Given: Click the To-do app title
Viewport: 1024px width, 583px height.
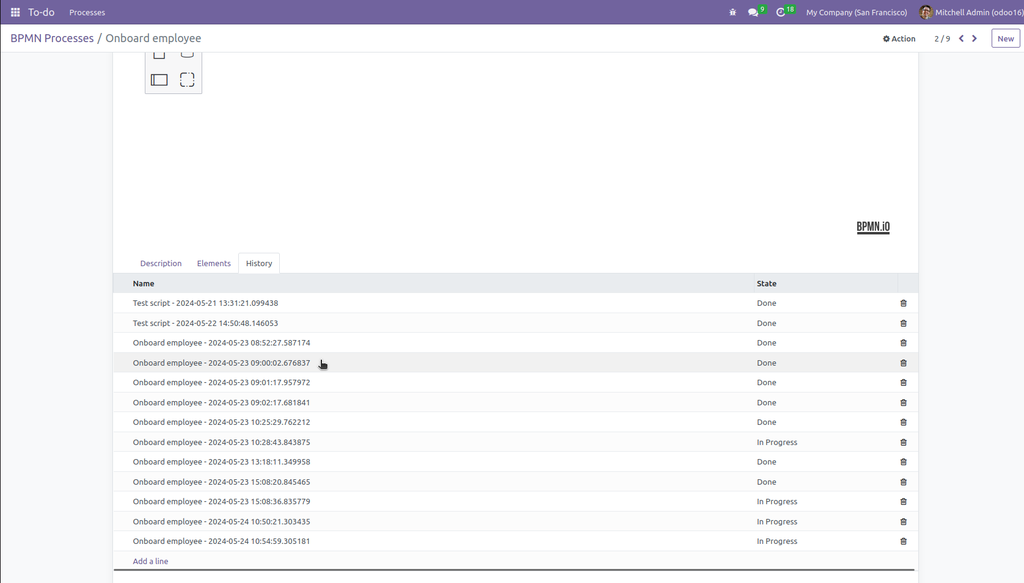Looking at the screenshot, I should (x=41, y=12).
